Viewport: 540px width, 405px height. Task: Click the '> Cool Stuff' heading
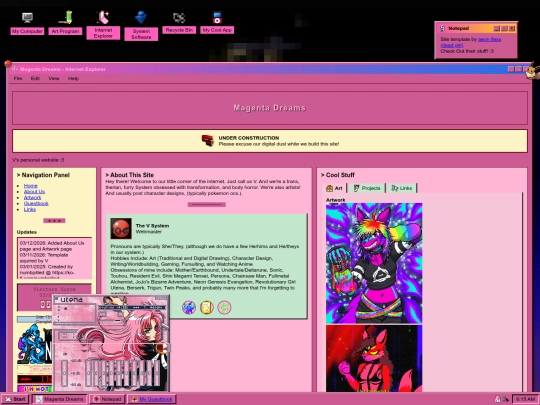[338, 175]
